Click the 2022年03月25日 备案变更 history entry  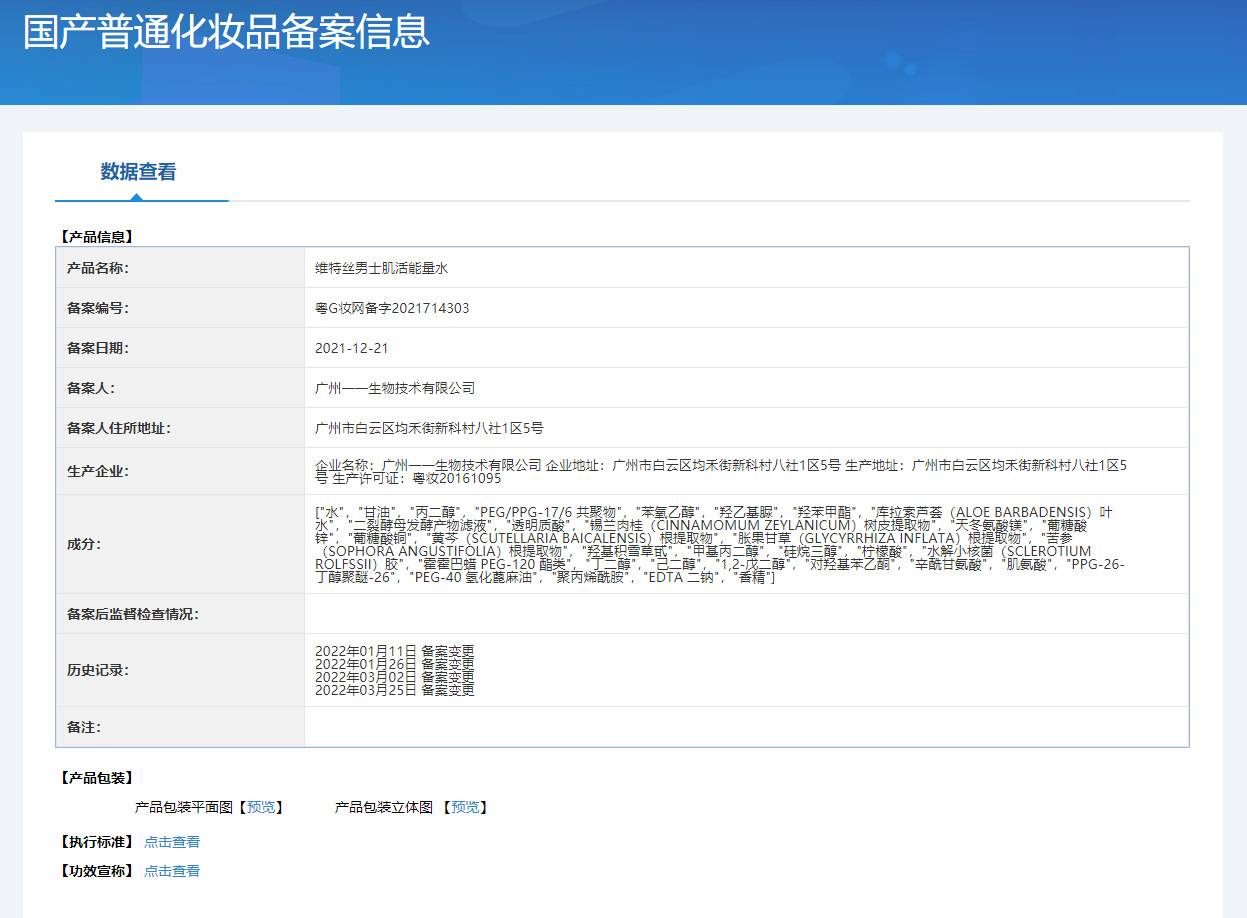pos(394,690)
